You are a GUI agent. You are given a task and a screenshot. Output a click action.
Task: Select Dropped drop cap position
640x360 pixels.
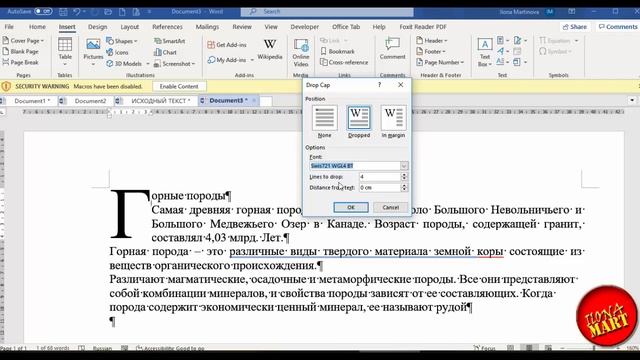359,122
